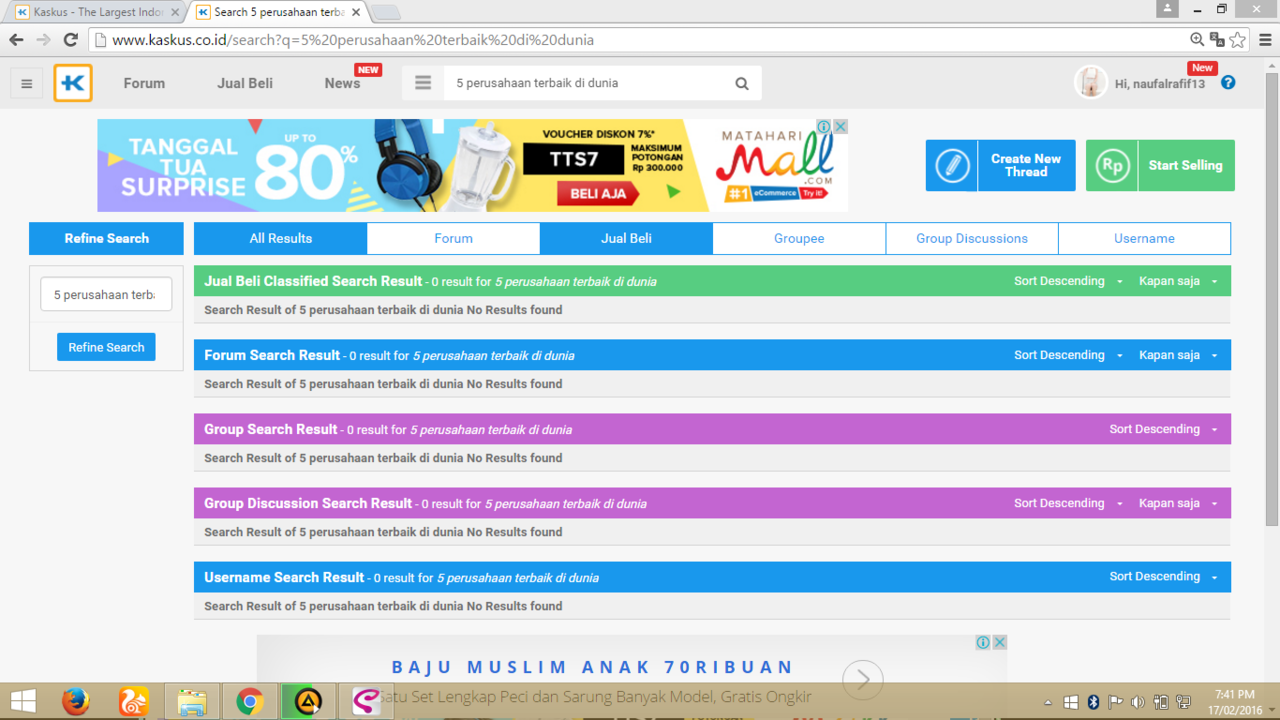Click the Bluetooth tray icon

pos(1093,702)
